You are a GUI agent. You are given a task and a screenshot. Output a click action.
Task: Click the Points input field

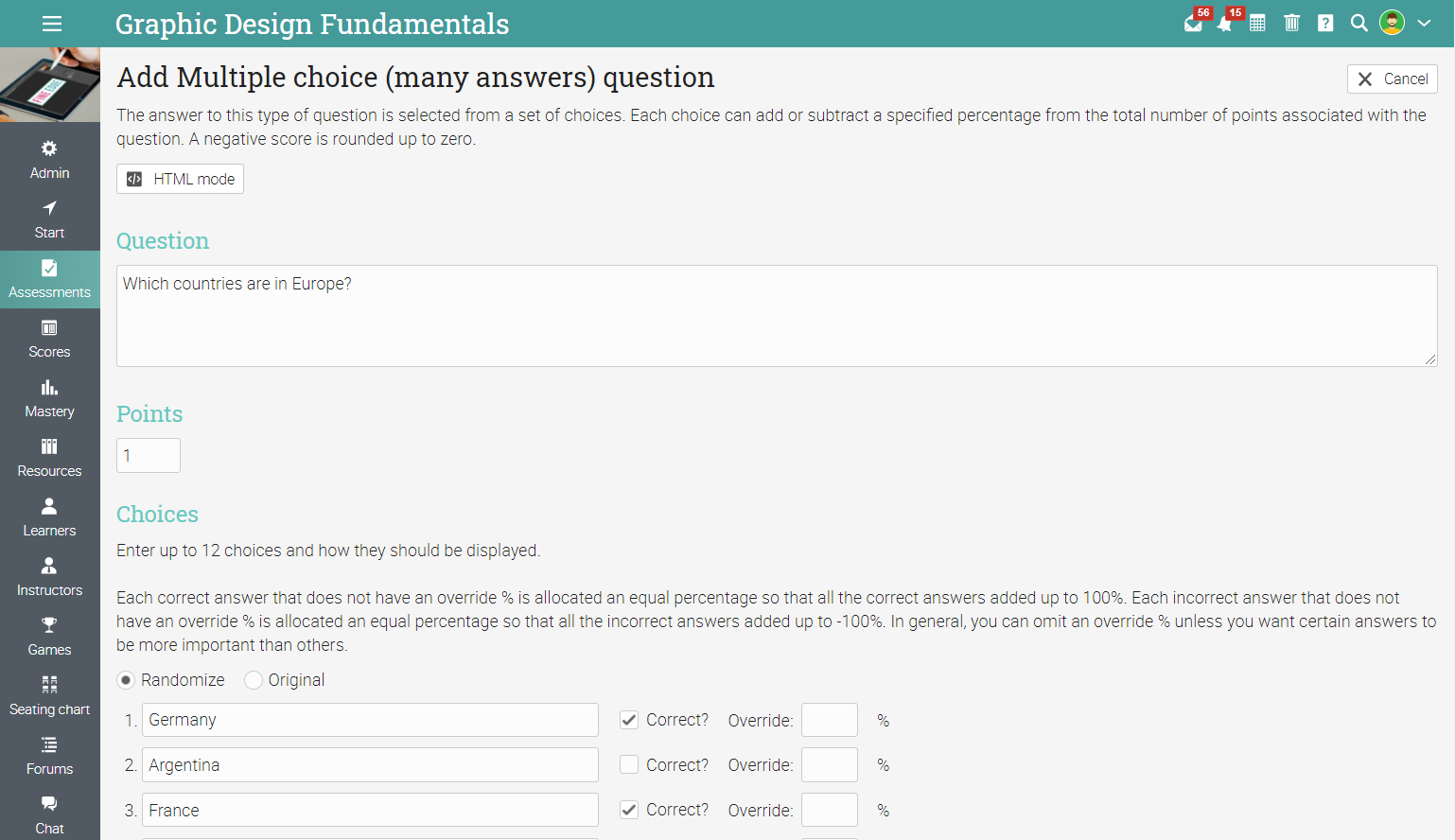149,456
